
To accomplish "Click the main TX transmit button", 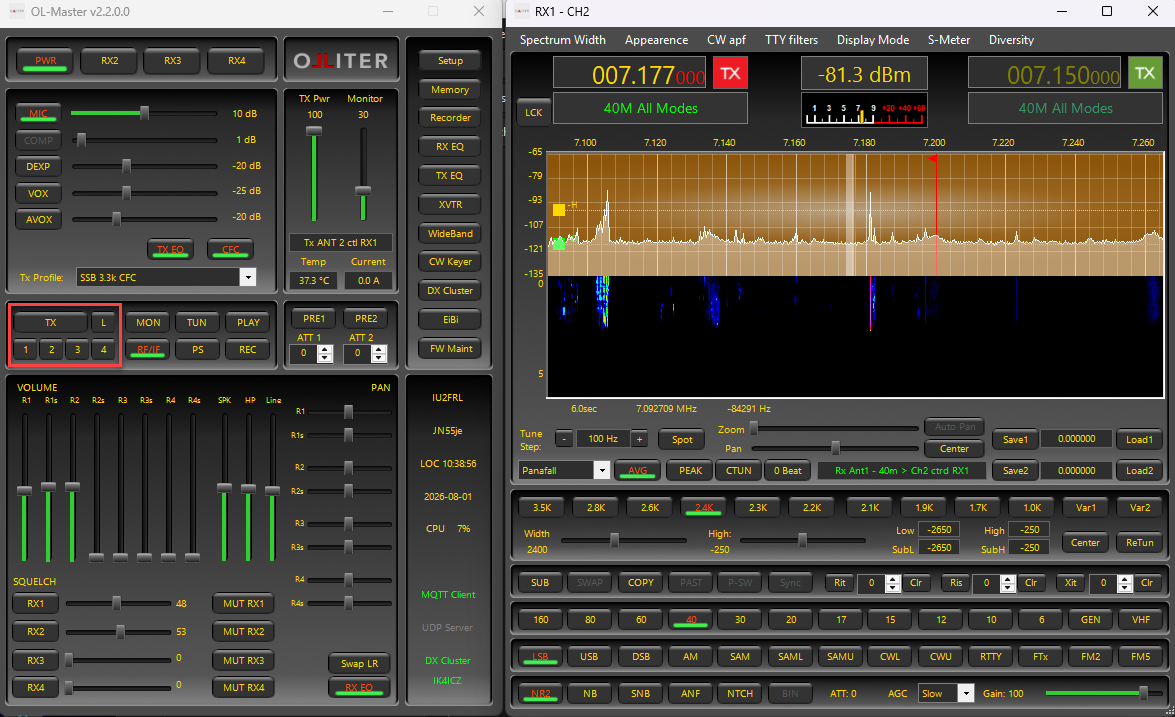I will point(50,322).
